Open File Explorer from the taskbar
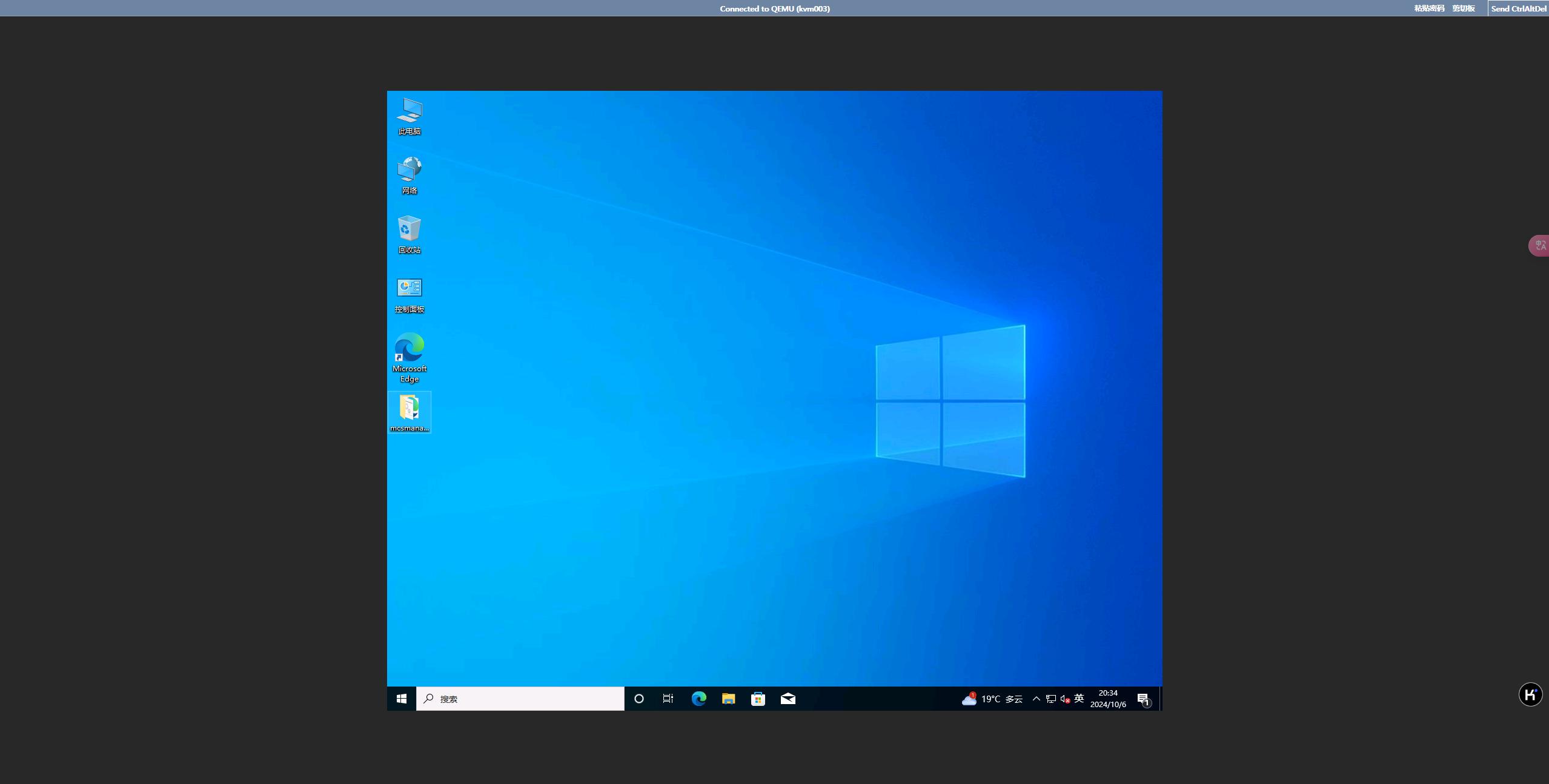 (x=728, y=699)
